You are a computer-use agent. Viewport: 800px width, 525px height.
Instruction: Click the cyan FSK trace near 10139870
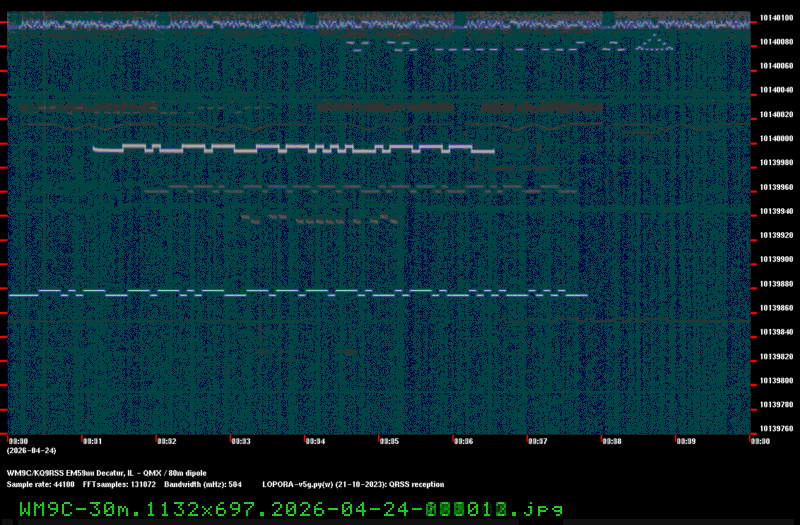coord(300,295)
